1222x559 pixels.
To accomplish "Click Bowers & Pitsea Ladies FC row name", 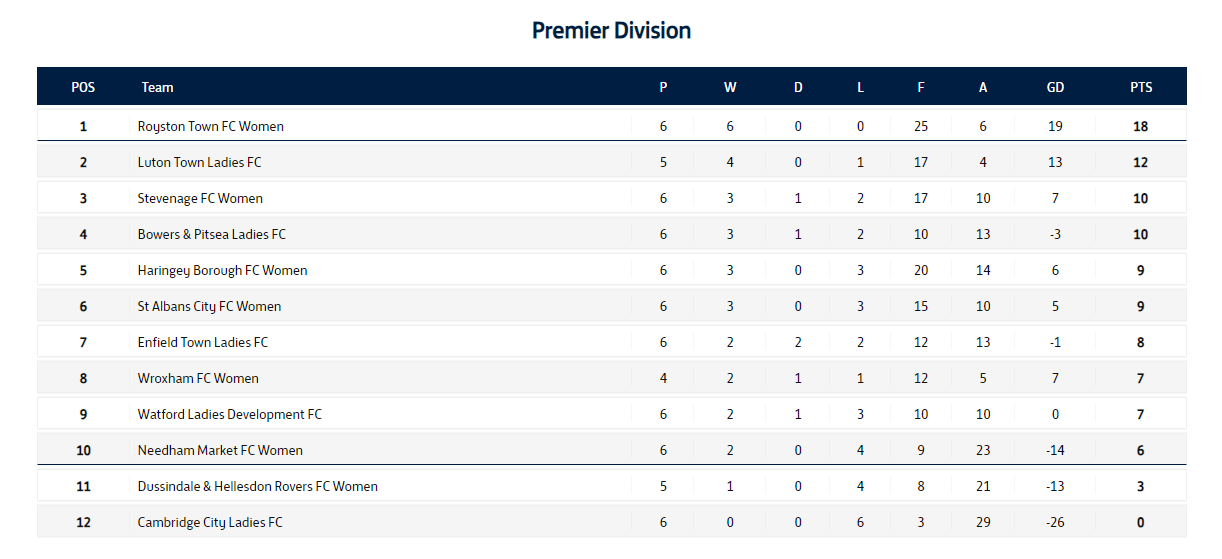I will coord(211,235).
